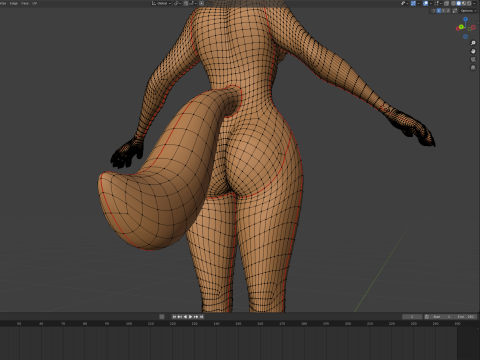The image size is (480, 360).
Task: Click the zoom view magnifier icon
Action: click(473, 43)
